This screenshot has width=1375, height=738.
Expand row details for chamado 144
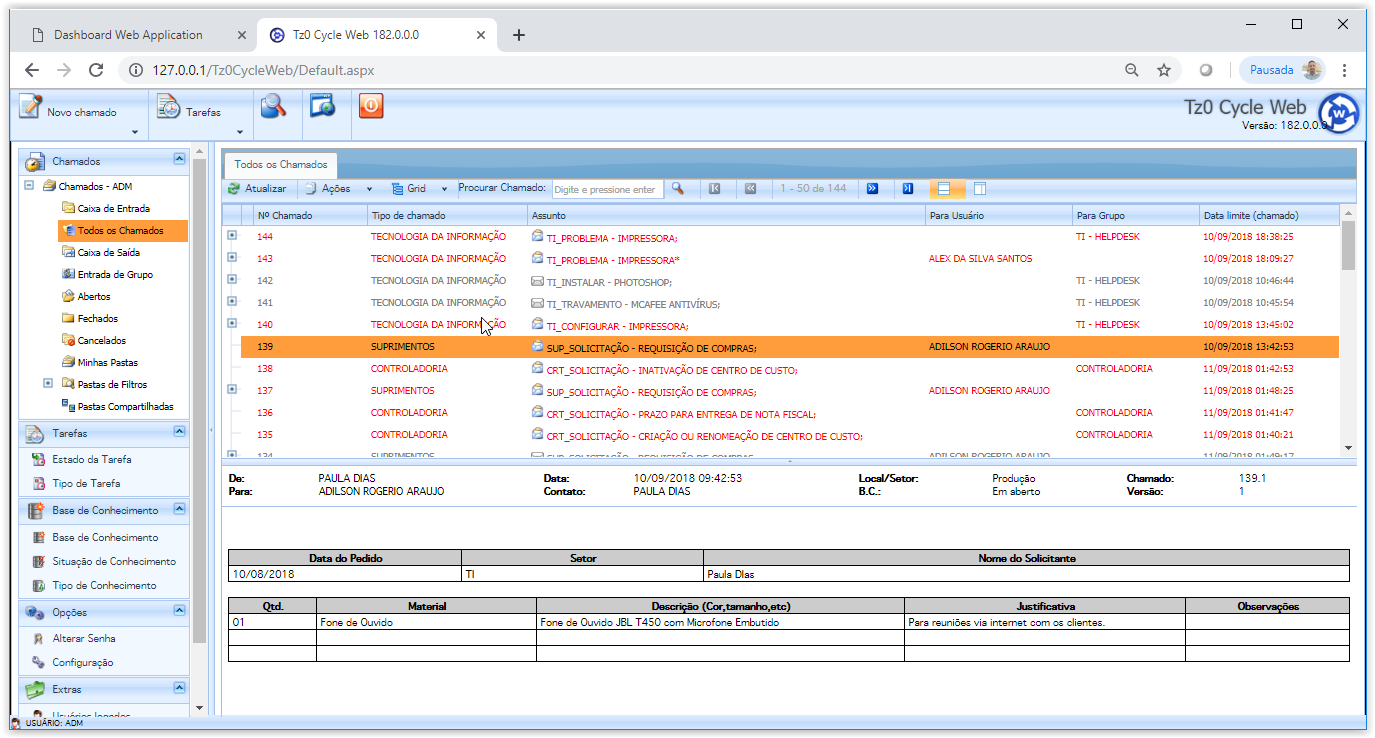click(x=232, y=236)
